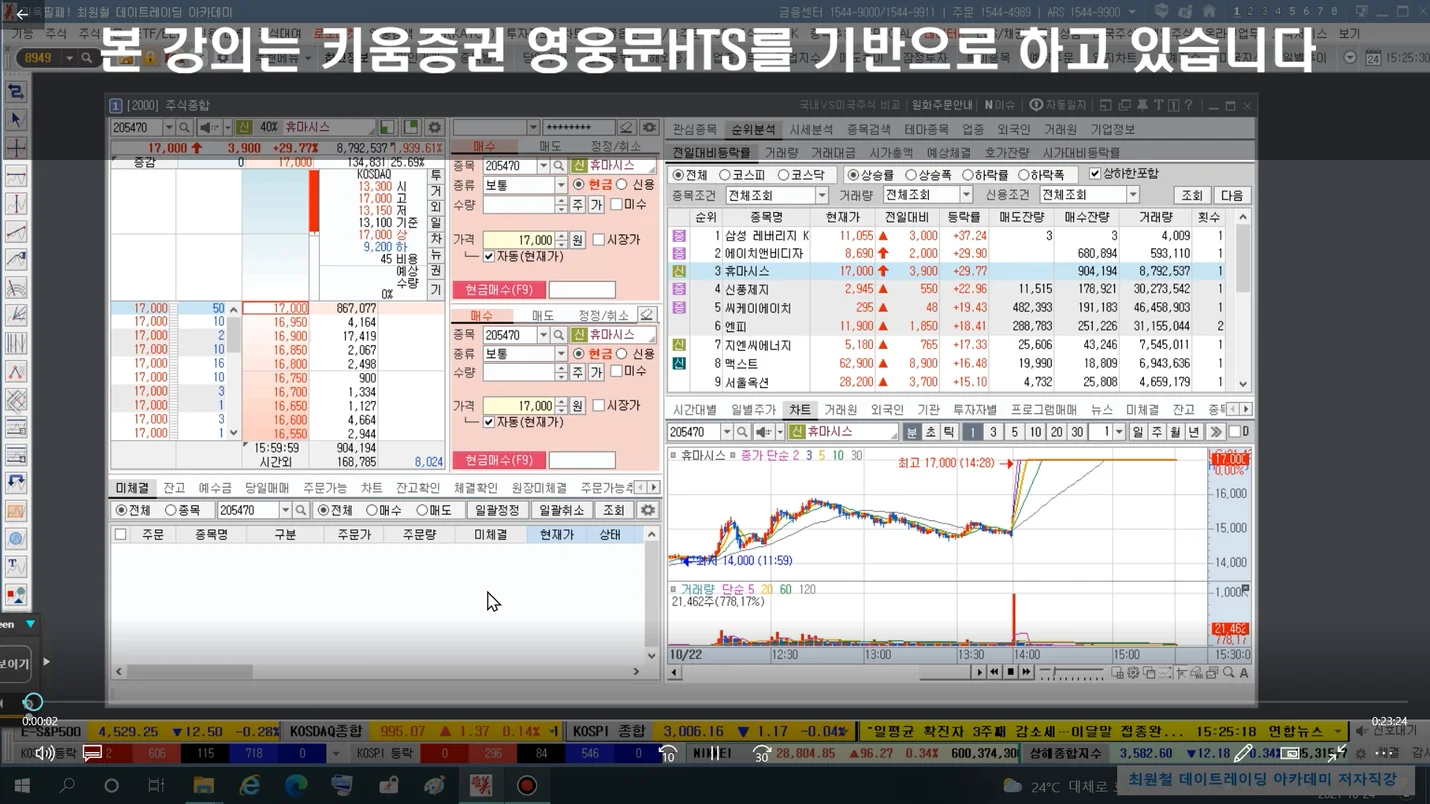Select the 분 (minute) chart button

coord(912,432)
